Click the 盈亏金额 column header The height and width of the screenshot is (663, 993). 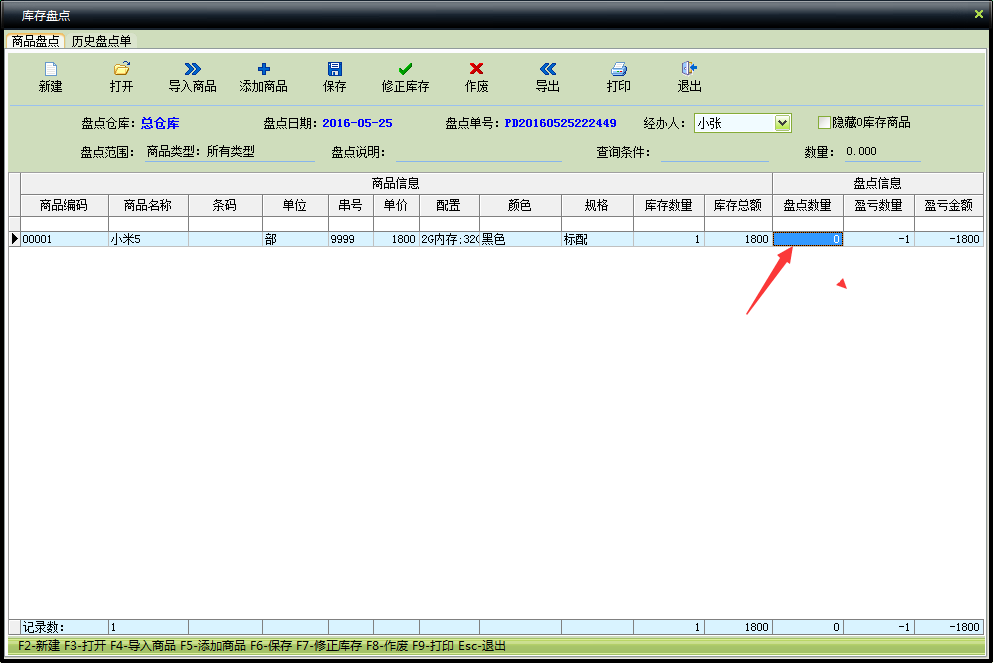click(x=949, y=205)
